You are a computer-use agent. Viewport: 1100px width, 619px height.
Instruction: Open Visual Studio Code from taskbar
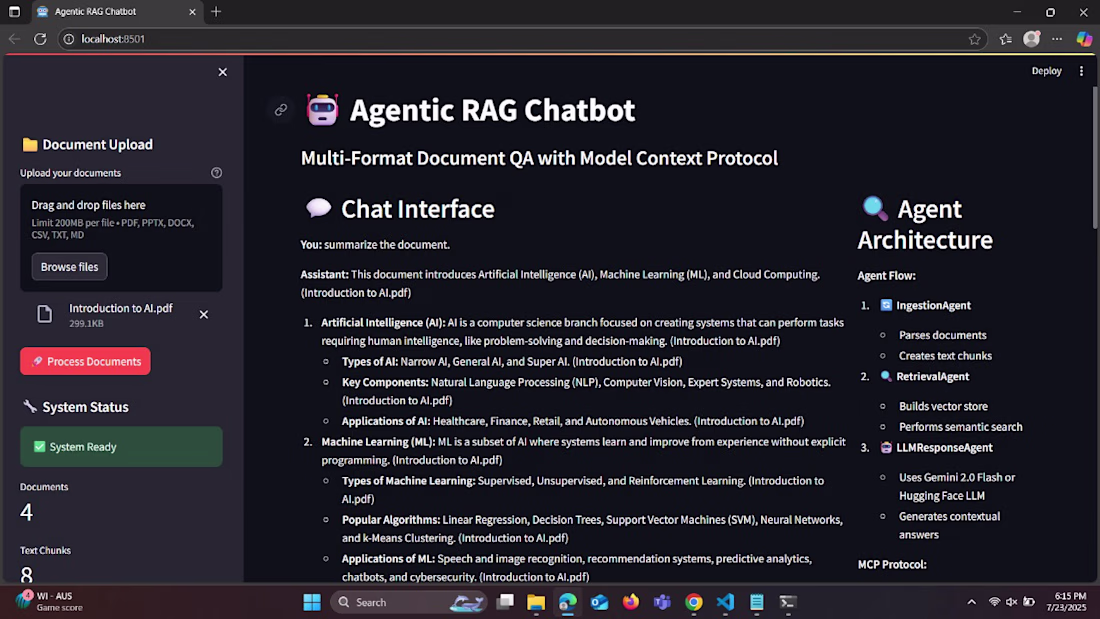click(x=725, y=602)
